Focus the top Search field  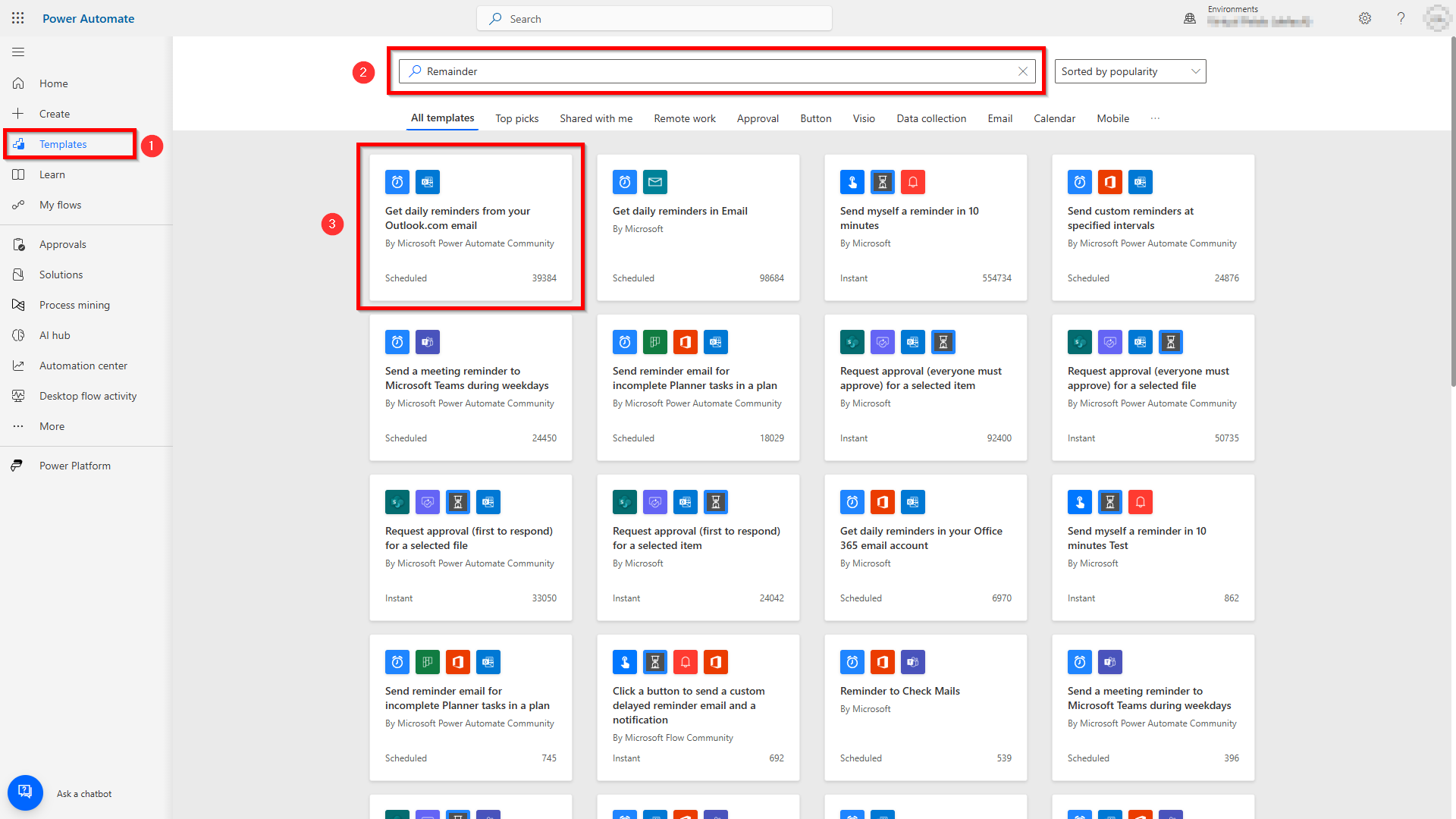click(x=654, y=18)
